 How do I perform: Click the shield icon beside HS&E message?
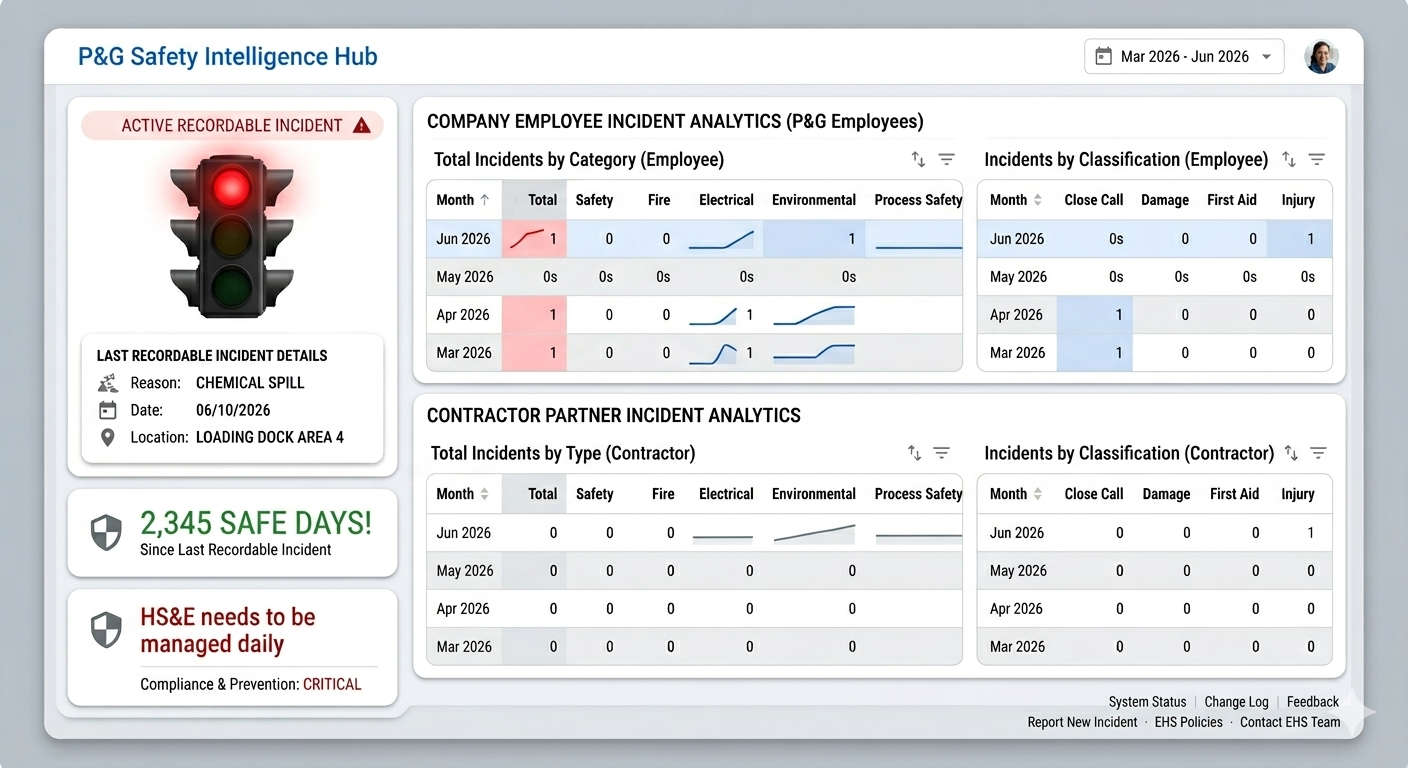[x=106, y=630]
